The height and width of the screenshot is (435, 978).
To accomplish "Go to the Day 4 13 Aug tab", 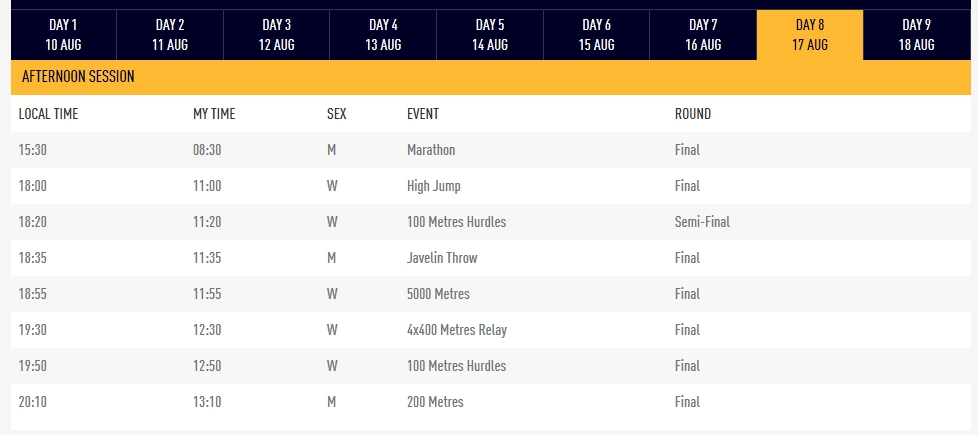I will pyautogui.click(x=383, y=35).
